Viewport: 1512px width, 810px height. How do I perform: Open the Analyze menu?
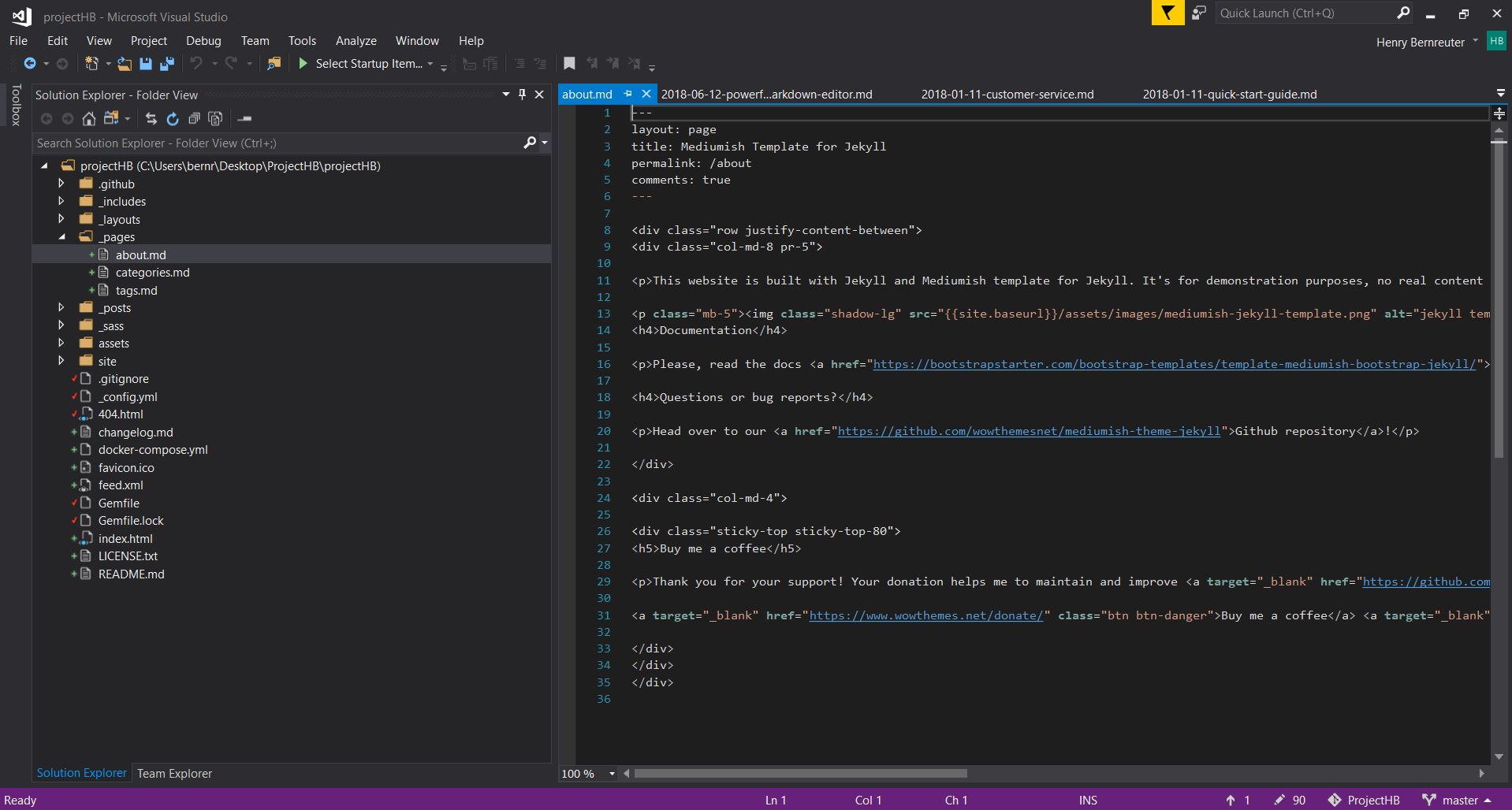pyautogui.click(x=356, y=40)
